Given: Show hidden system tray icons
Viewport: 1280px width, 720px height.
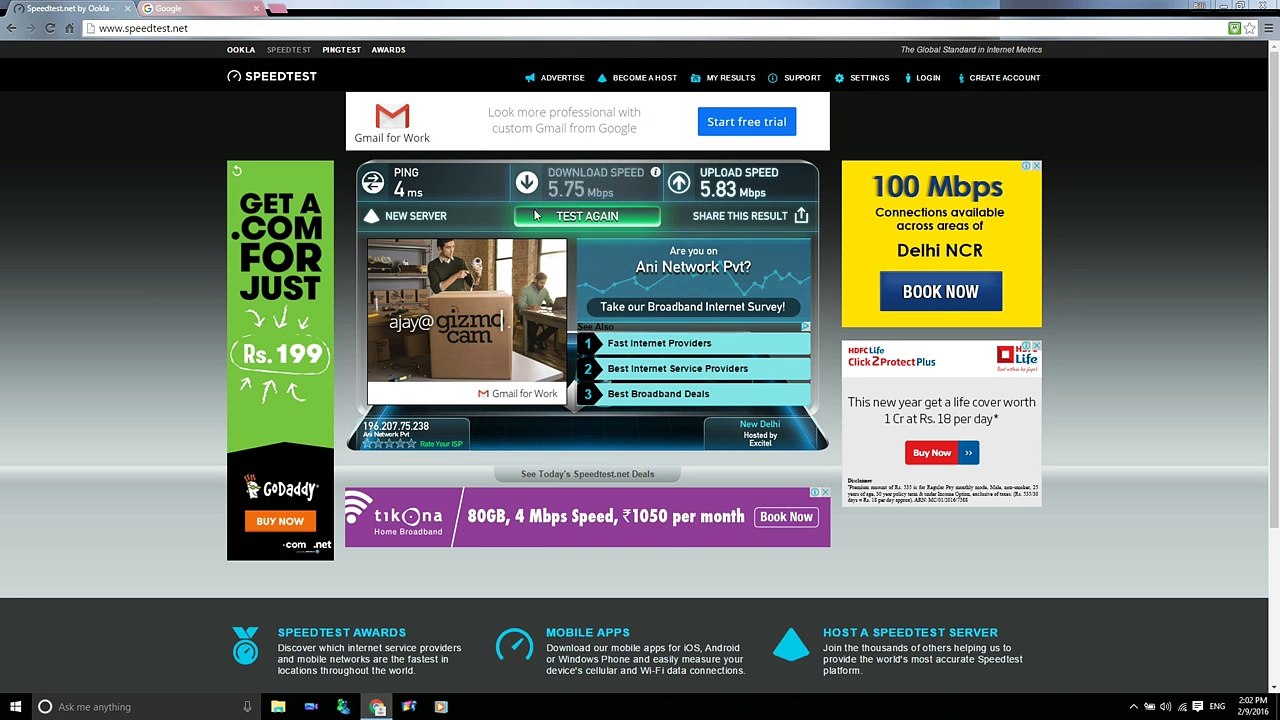Looking at the screenshot, I should pyautogui.click(x=1133, y=707).
